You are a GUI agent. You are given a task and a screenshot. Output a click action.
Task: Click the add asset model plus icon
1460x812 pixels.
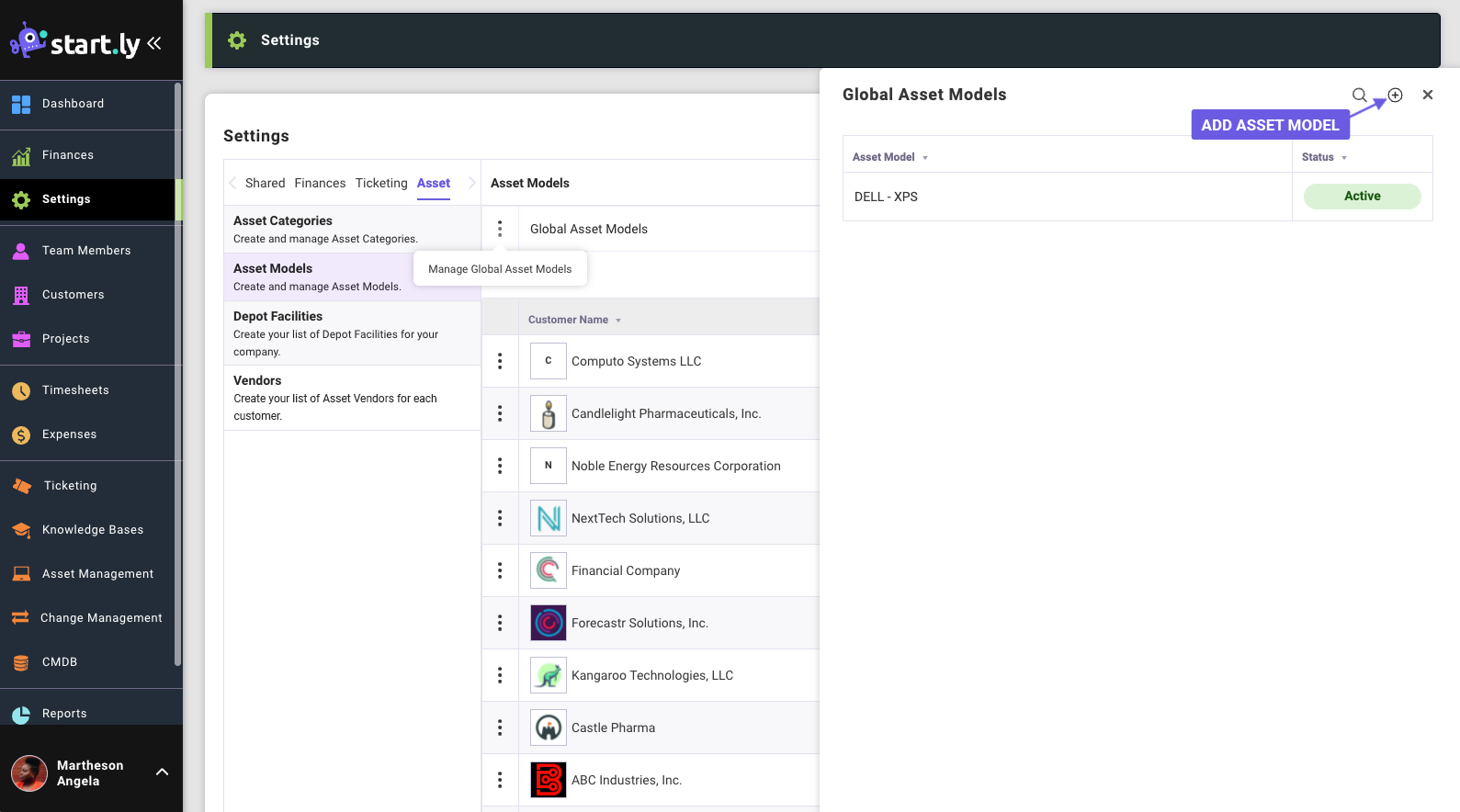[x=1395, y=95]
